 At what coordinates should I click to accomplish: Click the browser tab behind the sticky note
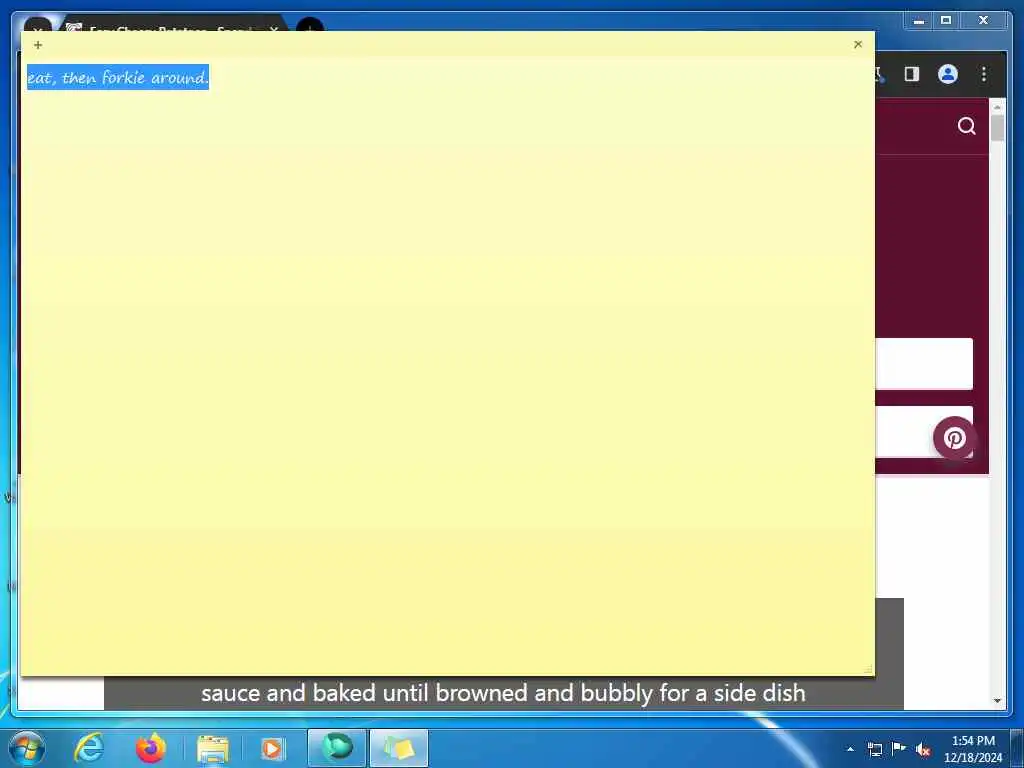tap(173, 25)
